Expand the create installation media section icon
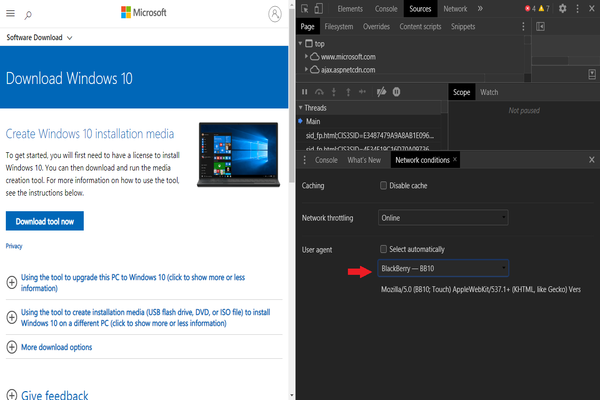 (12, 317)
